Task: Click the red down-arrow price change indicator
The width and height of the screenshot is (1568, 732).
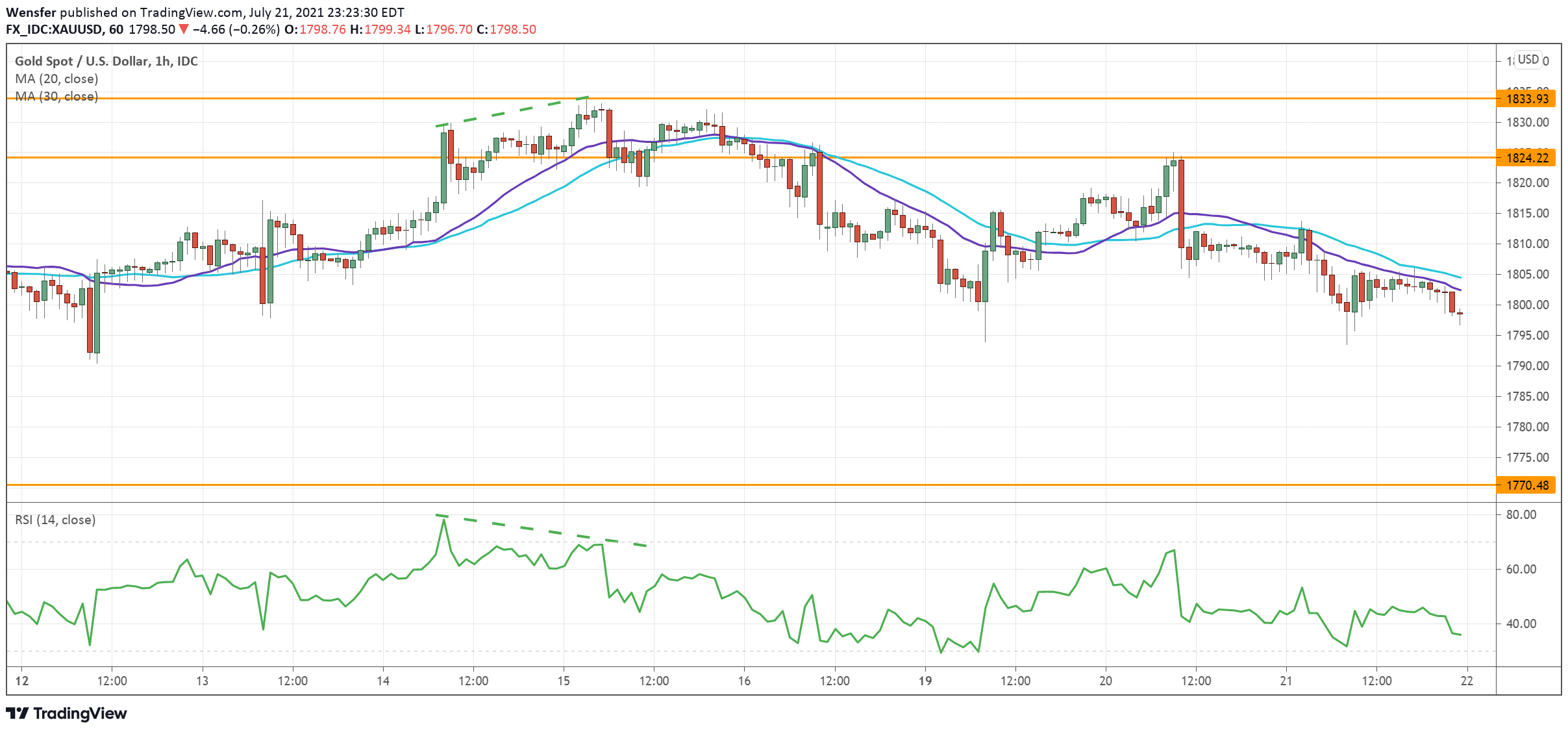Action: 184,29
